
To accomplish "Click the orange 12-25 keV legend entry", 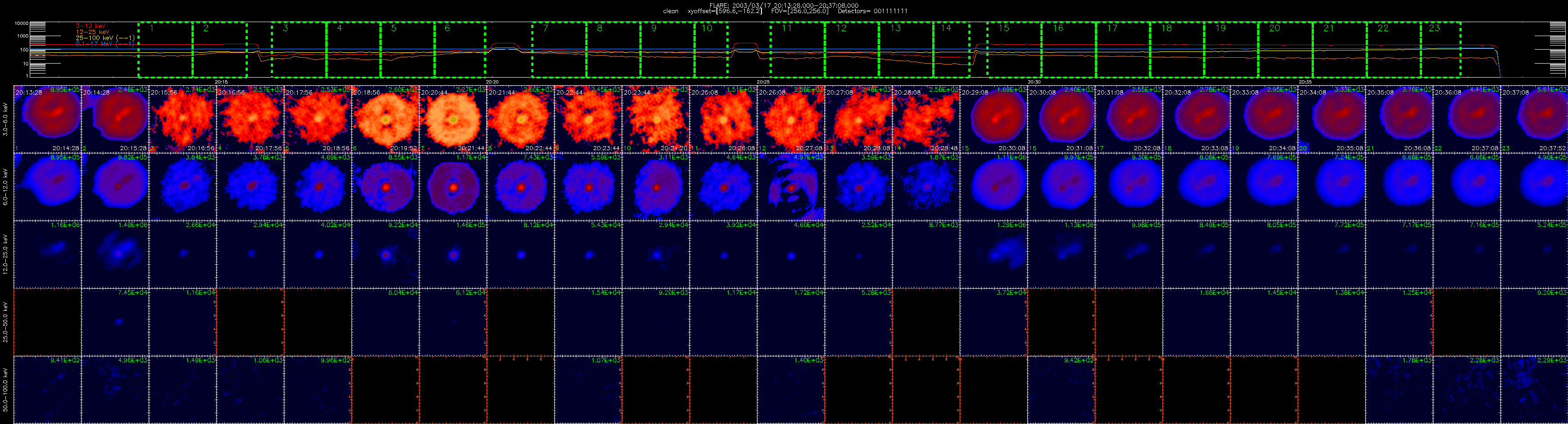I will tap(92, 32).
